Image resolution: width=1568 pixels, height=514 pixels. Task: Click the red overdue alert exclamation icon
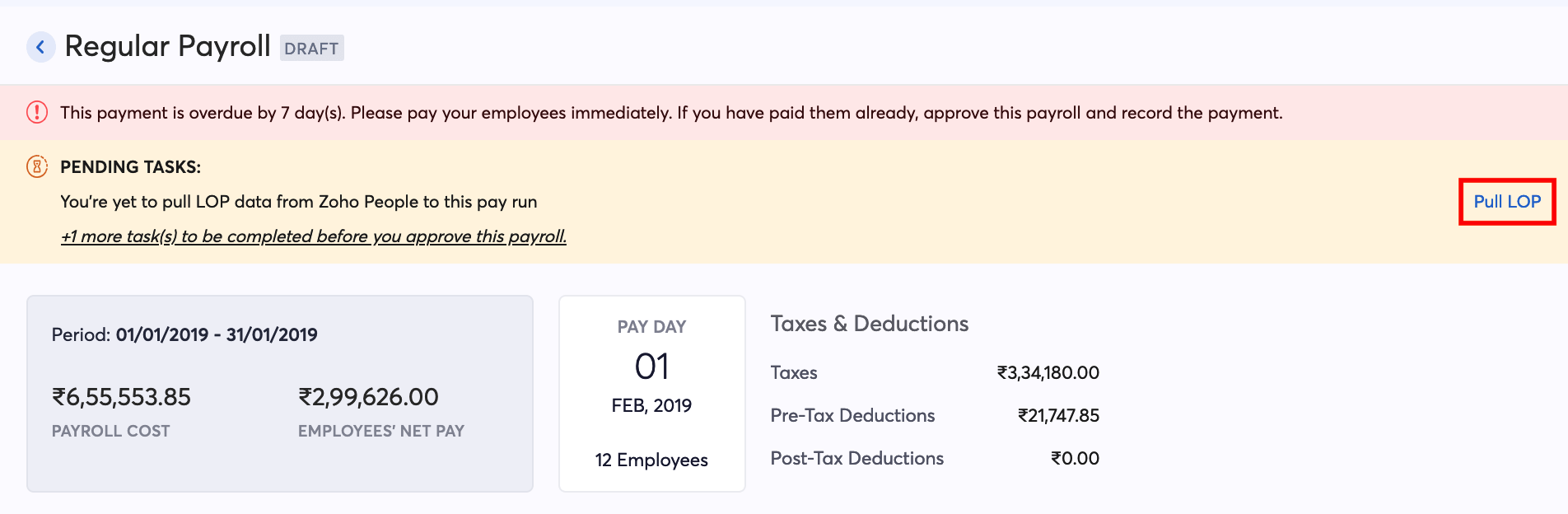[37, 112]
